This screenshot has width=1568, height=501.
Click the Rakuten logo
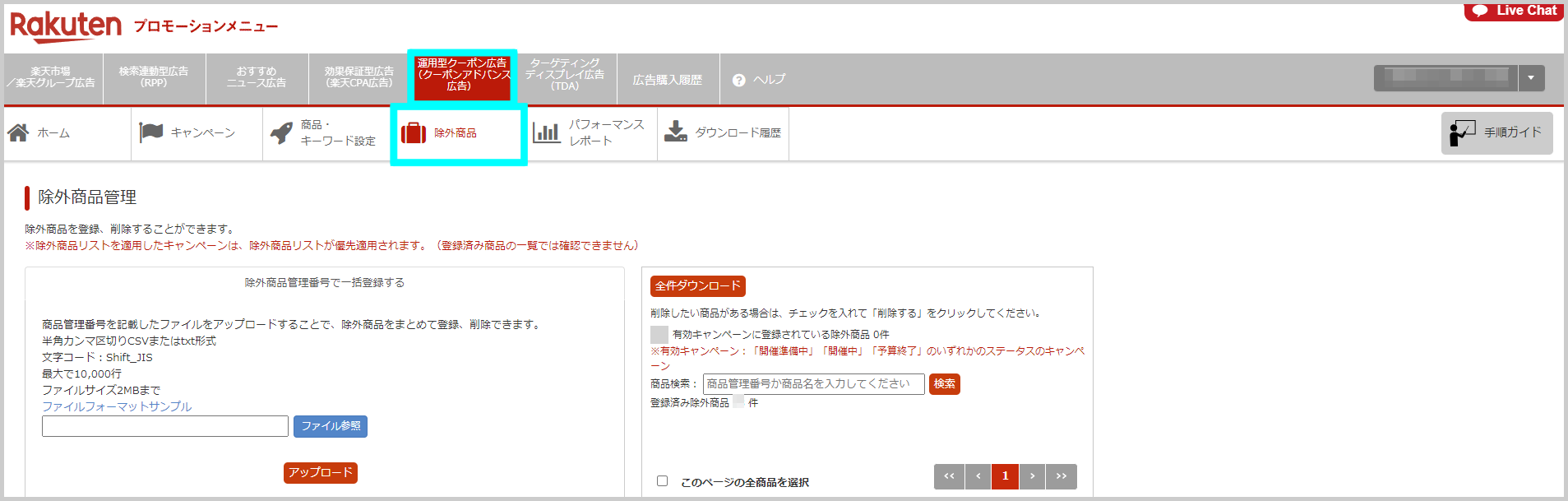[66, 26]
